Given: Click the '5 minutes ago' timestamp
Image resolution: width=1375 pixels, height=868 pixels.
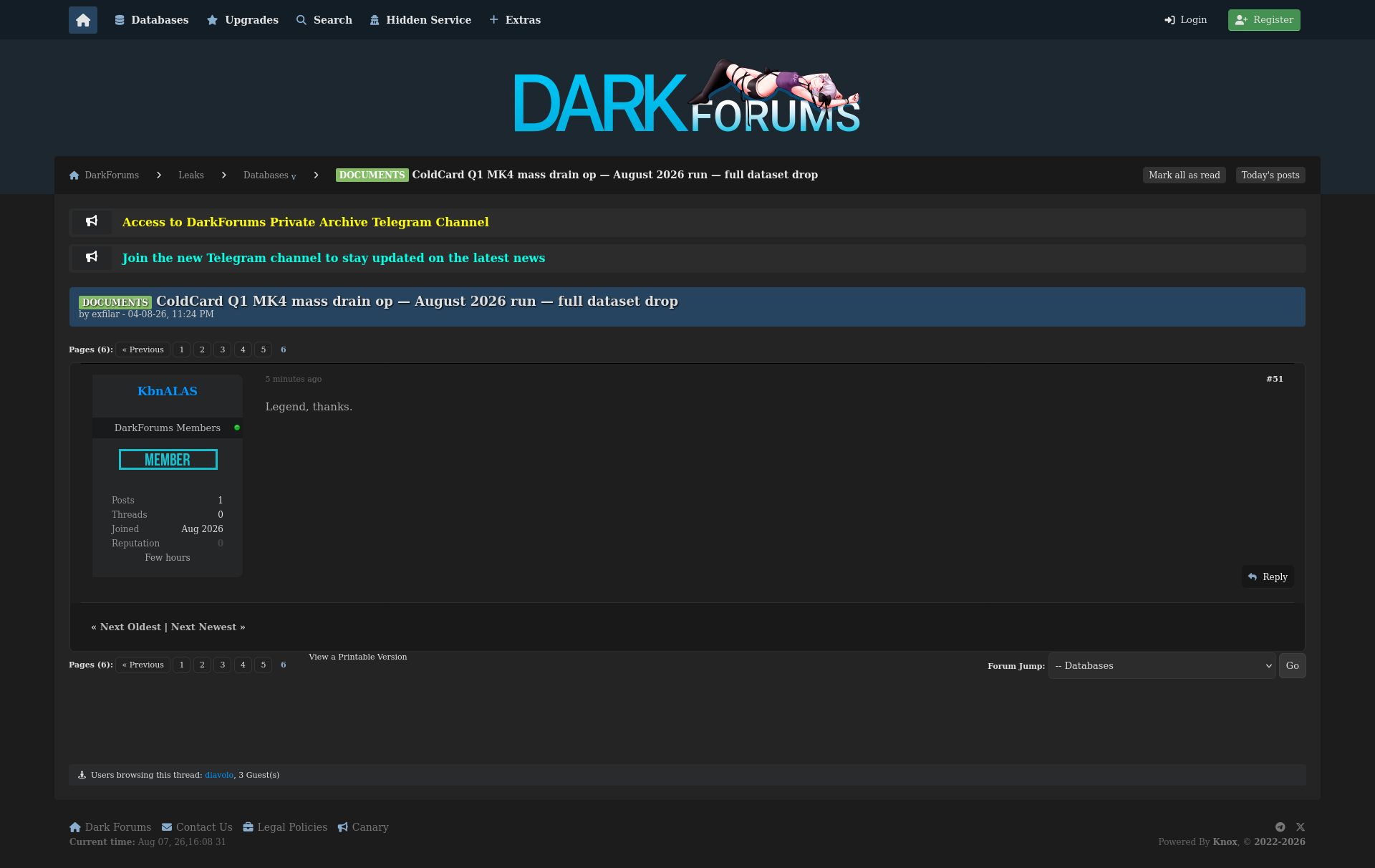Looking at the screenshot, I should (294, 379).
